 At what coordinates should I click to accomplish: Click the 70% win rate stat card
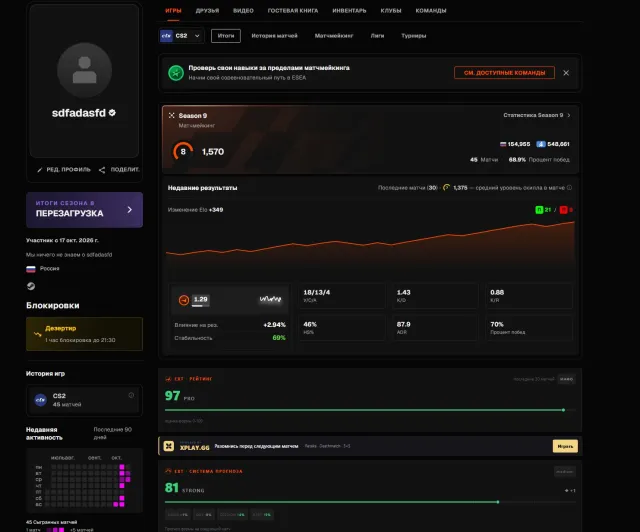529,327
